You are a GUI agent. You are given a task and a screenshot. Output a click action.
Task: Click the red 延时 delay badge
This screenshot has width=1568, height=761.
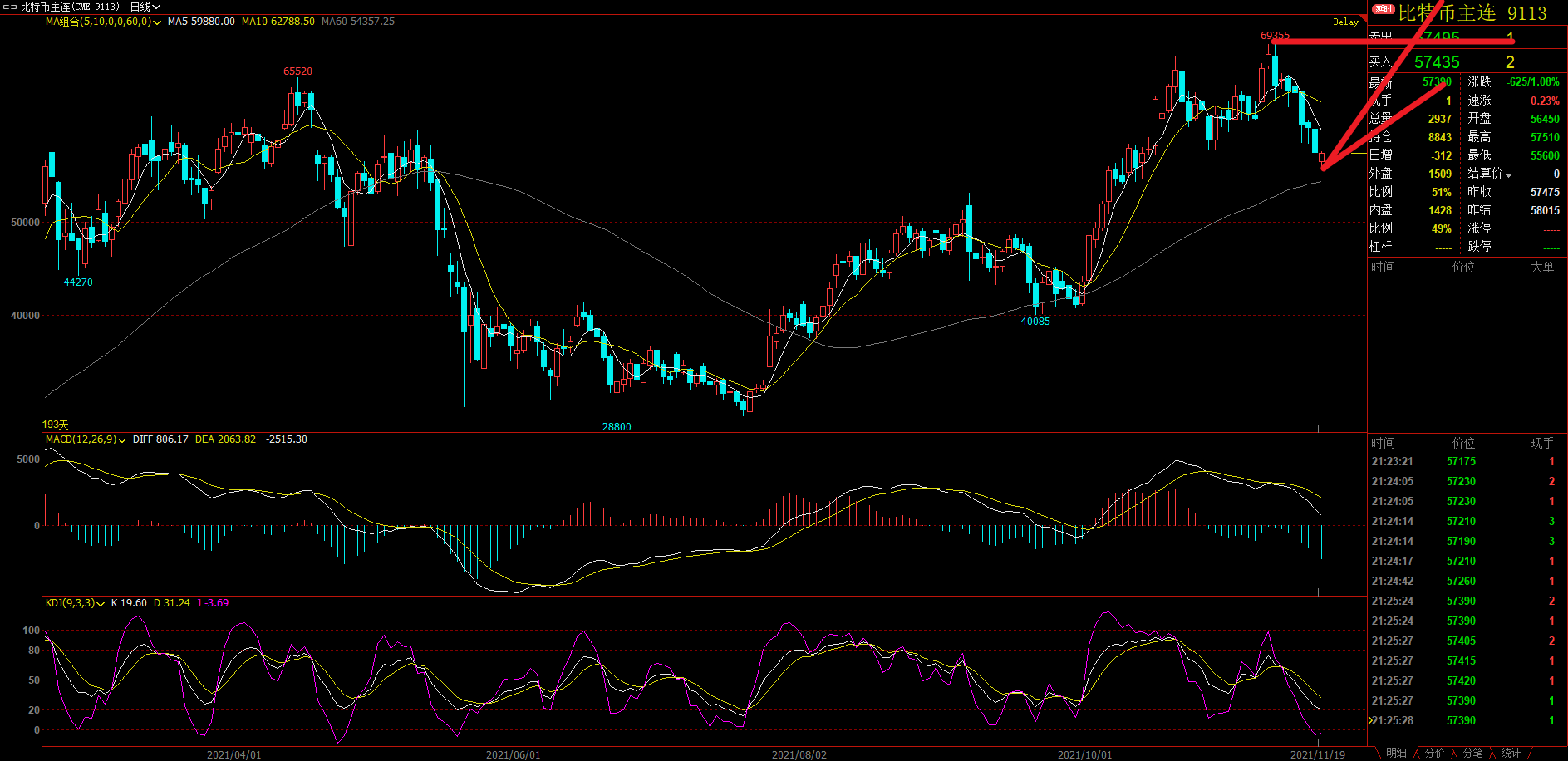point(1383,9)
